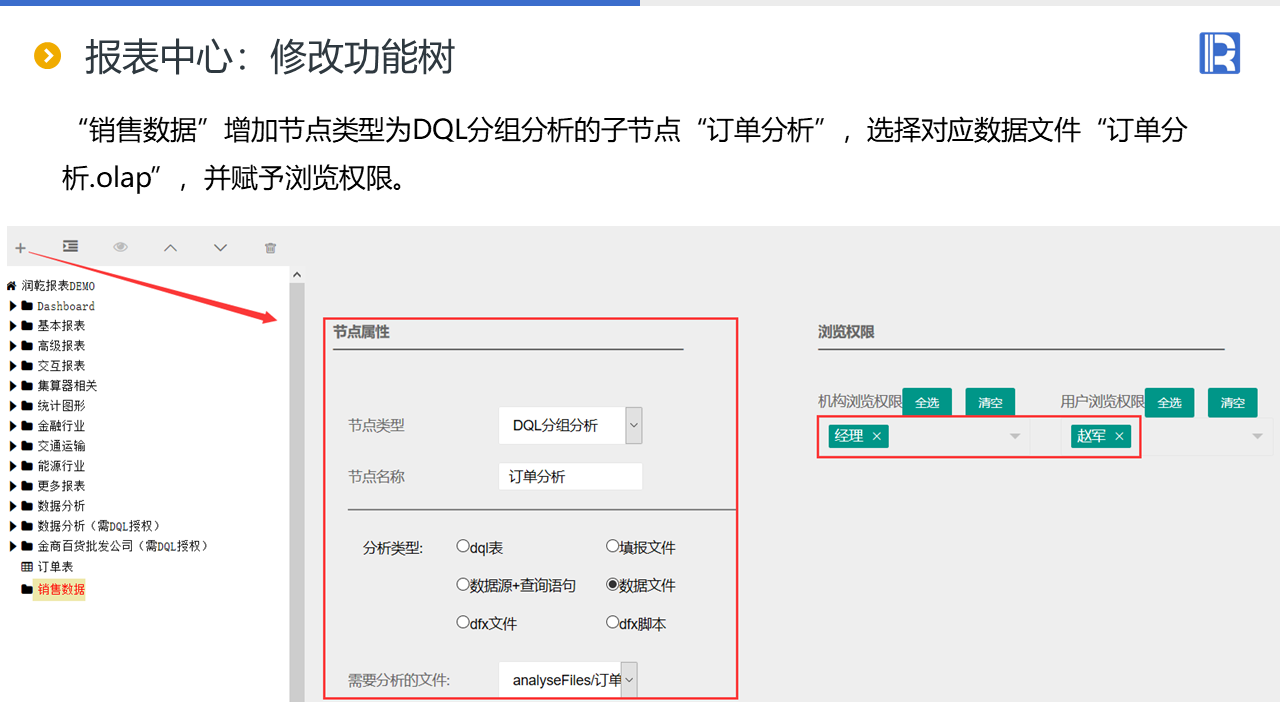Remove the 赵军 tag with its x
1280x720 pixels.
click(x=1119, y=436)
